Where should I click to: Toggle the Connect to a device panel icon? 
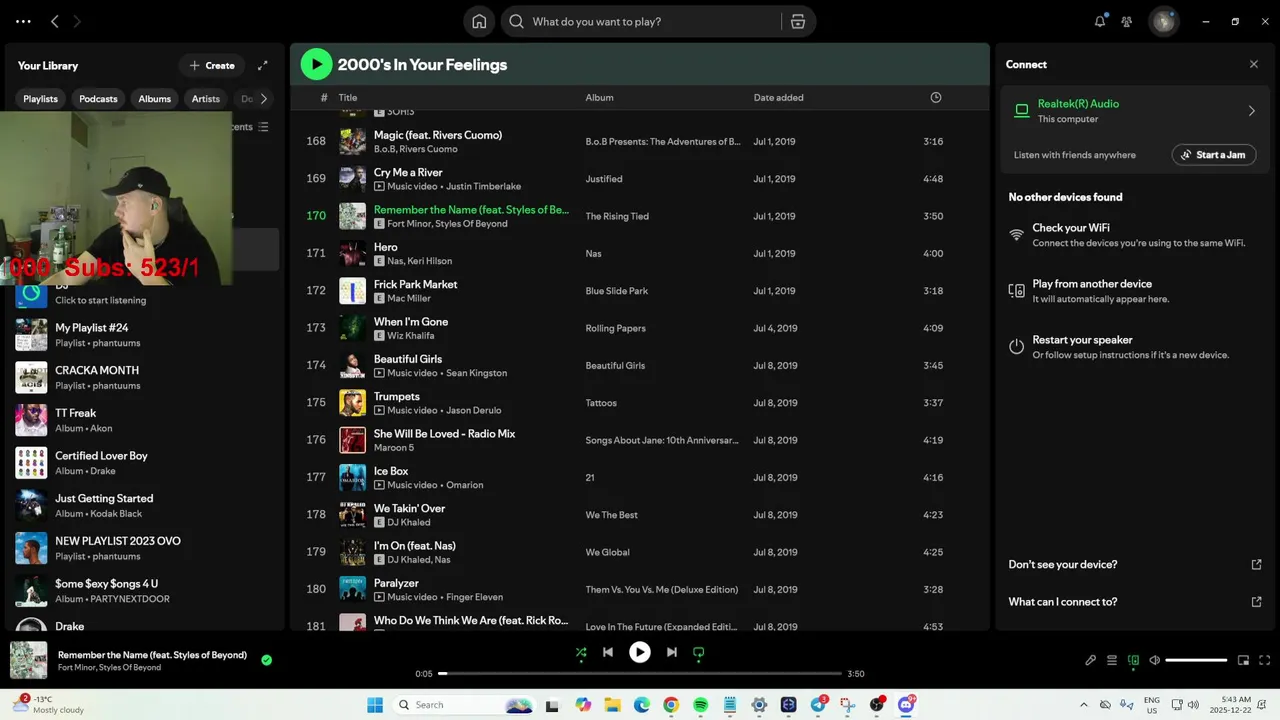(1133, 660)
